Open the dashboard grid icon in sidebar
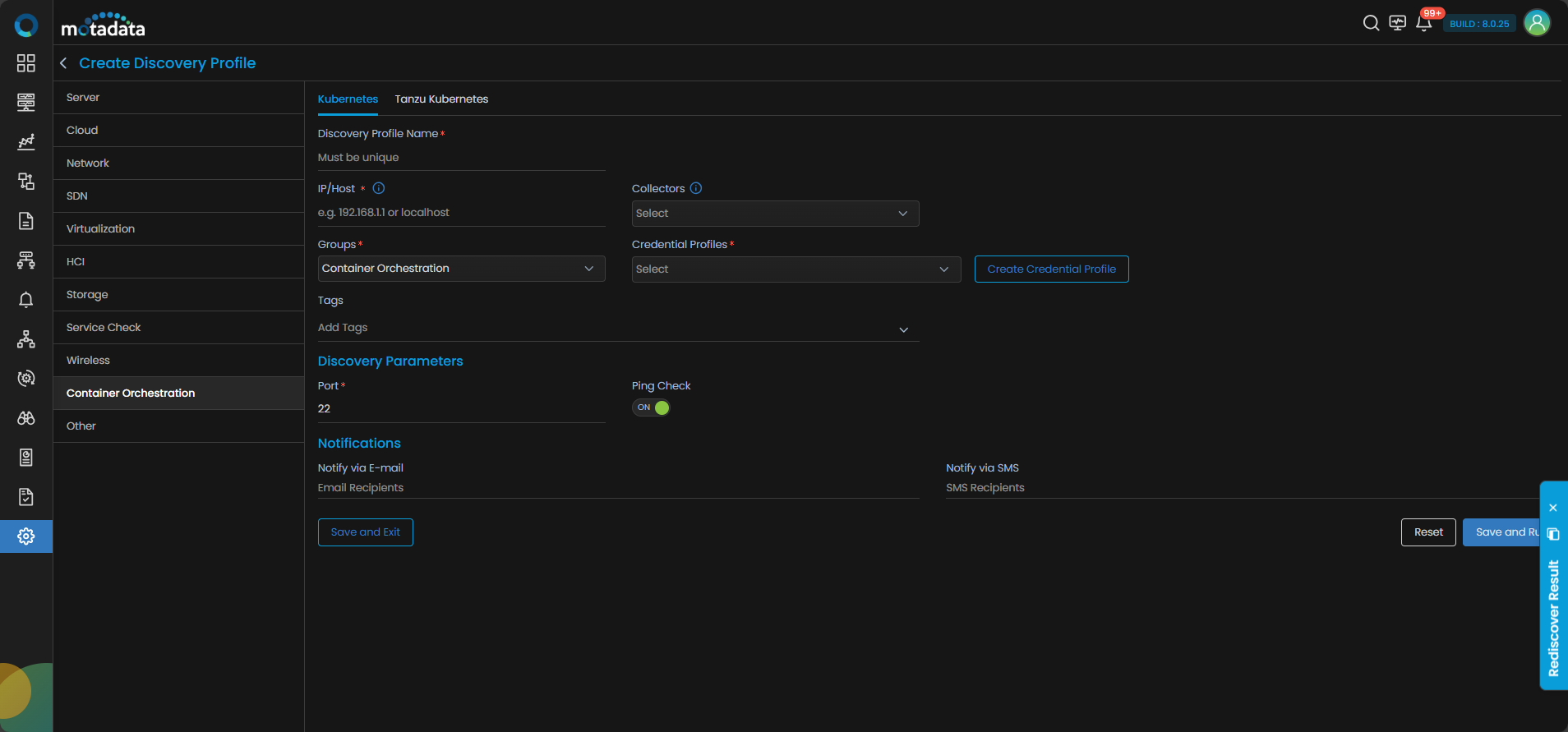The height and width of the screenshot is (732, 1568). 26,63
